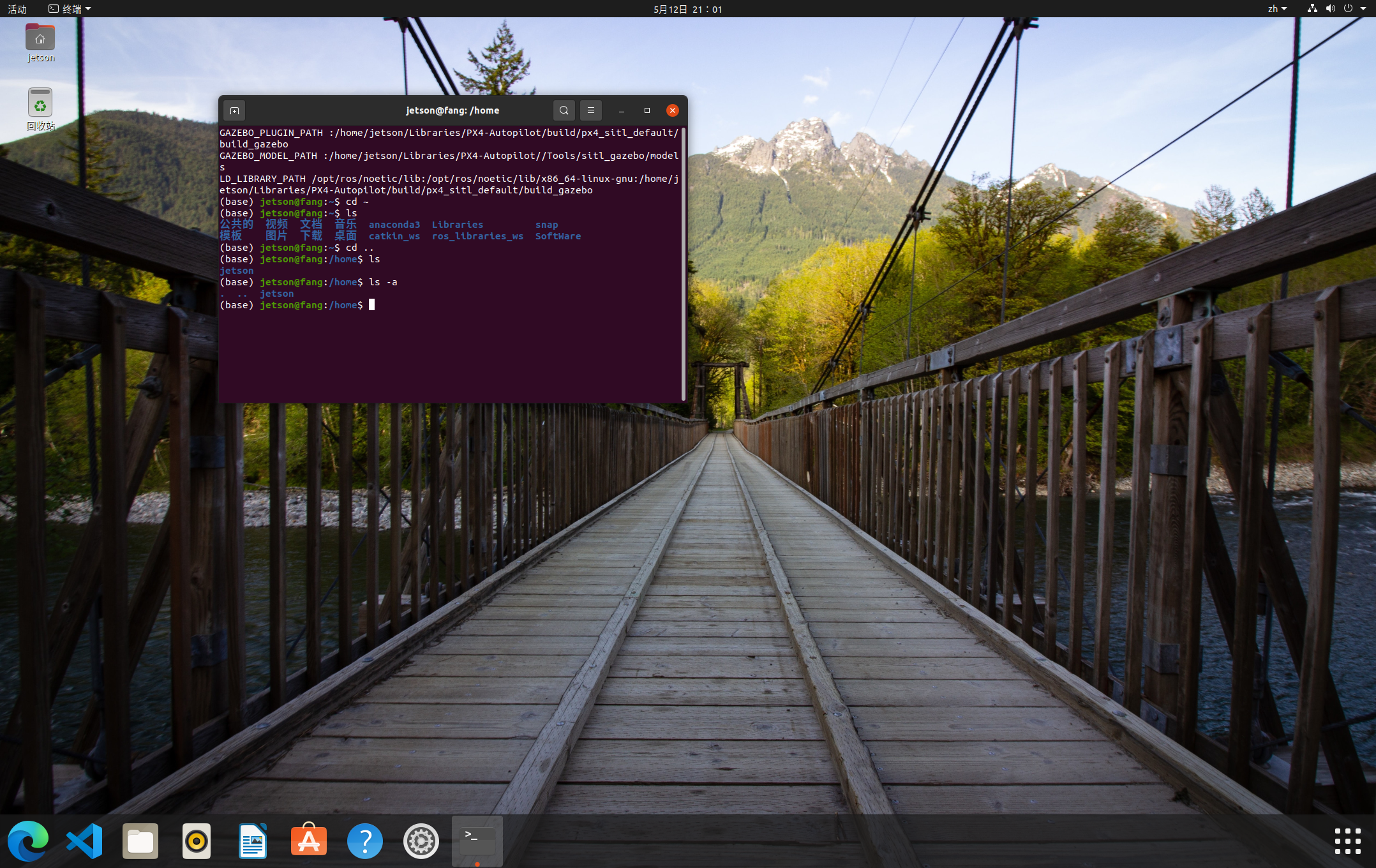Click the volume speaker icon
Screen dimensions: 1376x868
tap(1331, 9)
